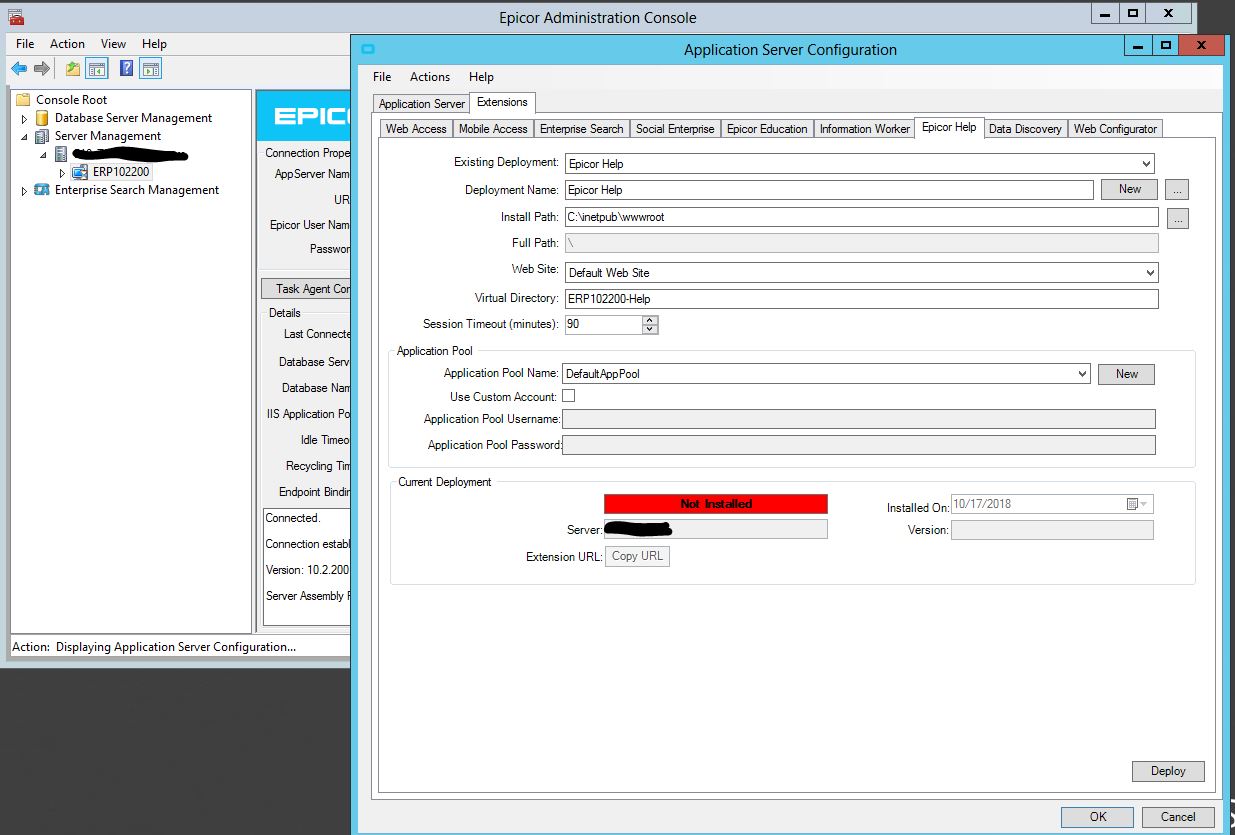The height and width of the screenshot is (835, 1235).
Task: Open the Help menu in Application Server Configuration
Action: point(481,77)
